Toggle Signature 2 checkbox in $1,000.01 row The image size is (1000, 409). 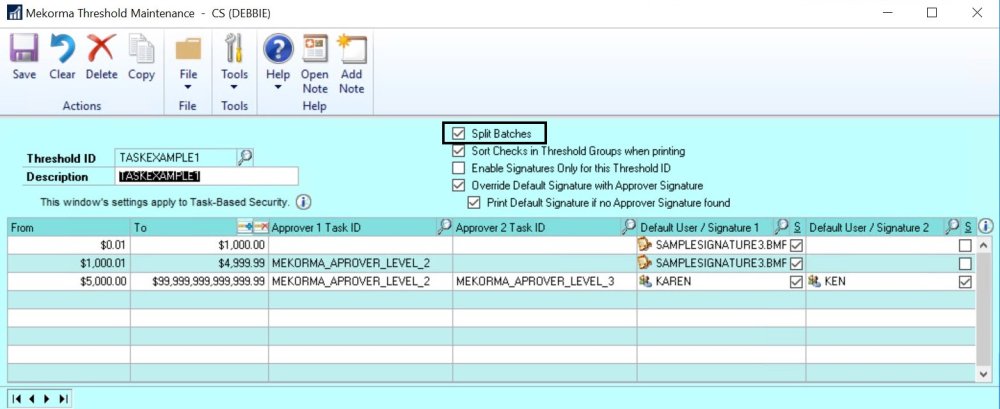pos(966,264)
